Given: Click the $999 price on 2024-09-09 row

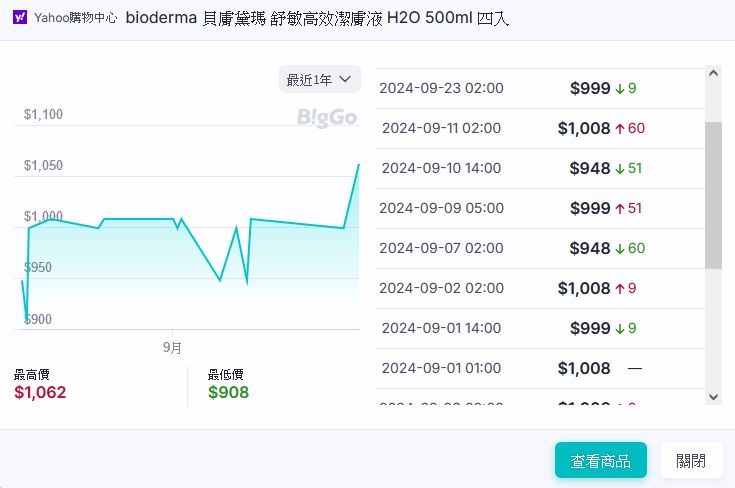Looking at the screenshot, I should [589, 208].
